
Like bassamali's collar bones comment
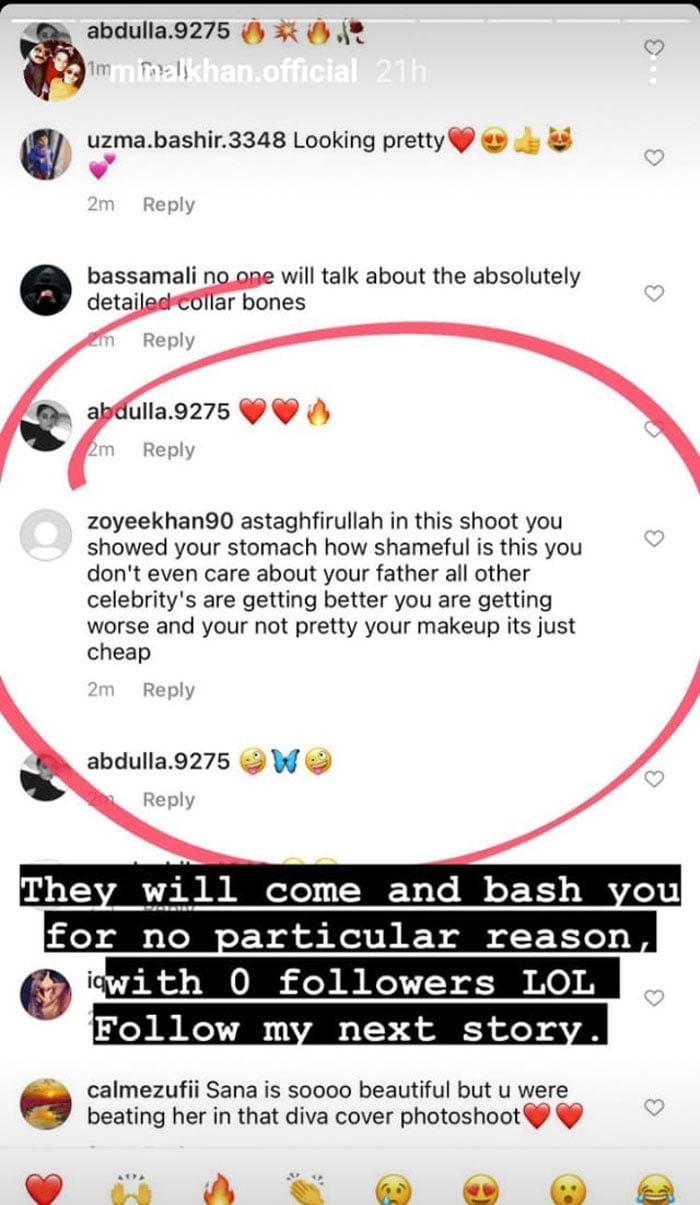tap(654, 293)
